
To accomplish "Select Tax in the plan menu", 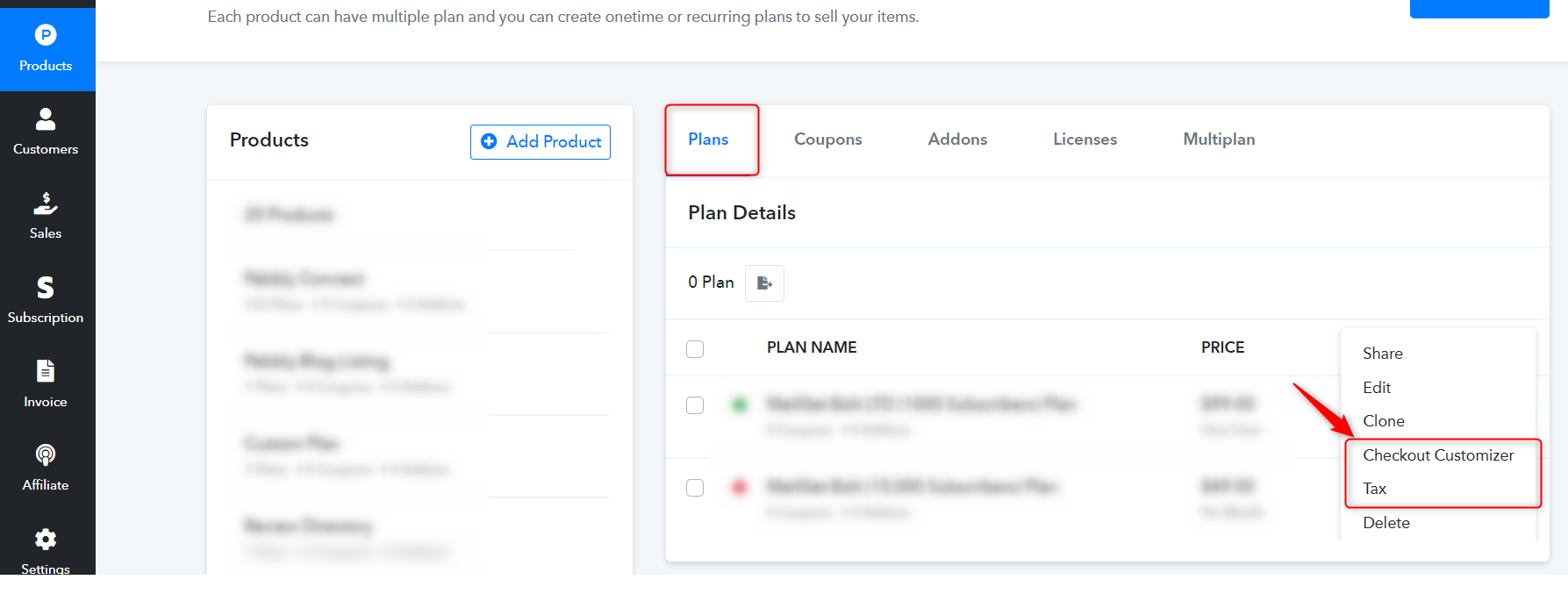I will tap(1374, 489).
